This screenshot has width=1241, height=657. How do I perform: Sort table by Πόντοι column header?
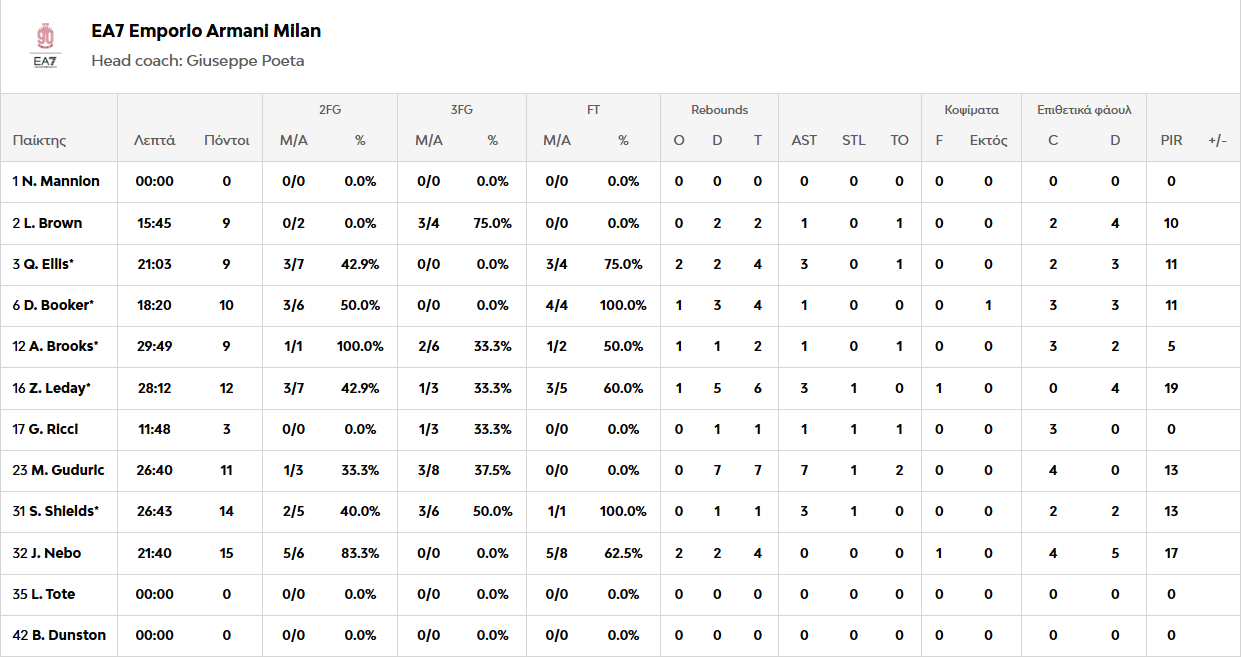(227, 141)
